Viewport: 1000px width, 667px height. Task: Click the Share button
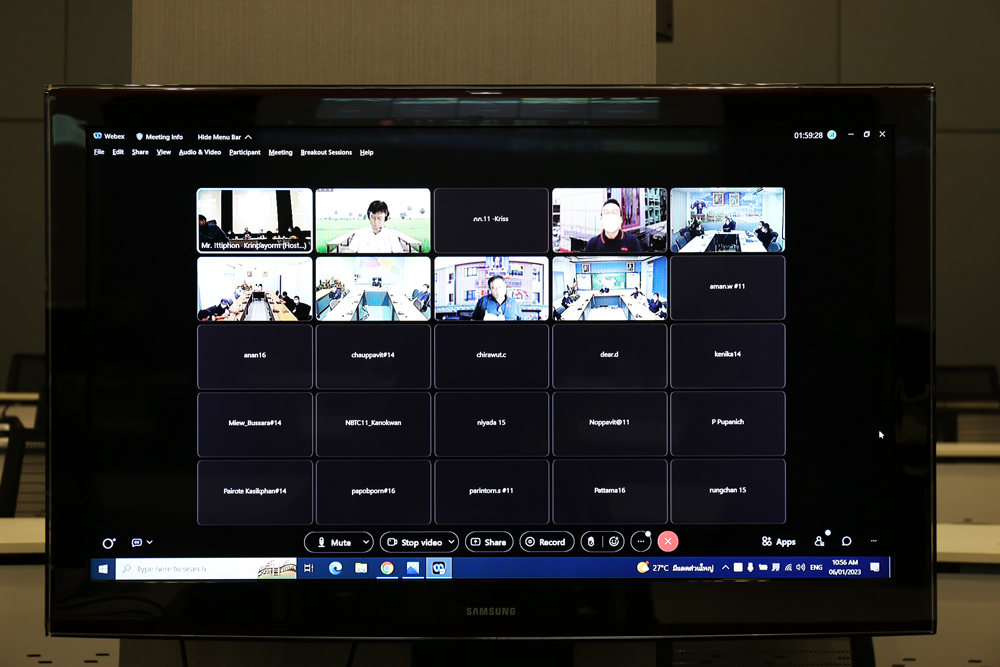click(x=489, y=542)
